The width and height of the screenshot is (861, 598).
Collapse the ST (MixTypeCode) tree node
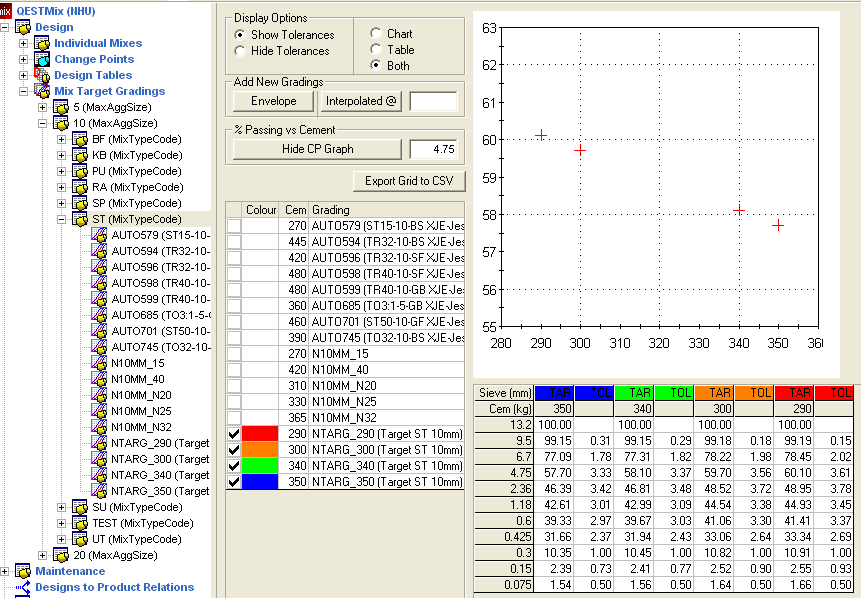click(62, 219)
